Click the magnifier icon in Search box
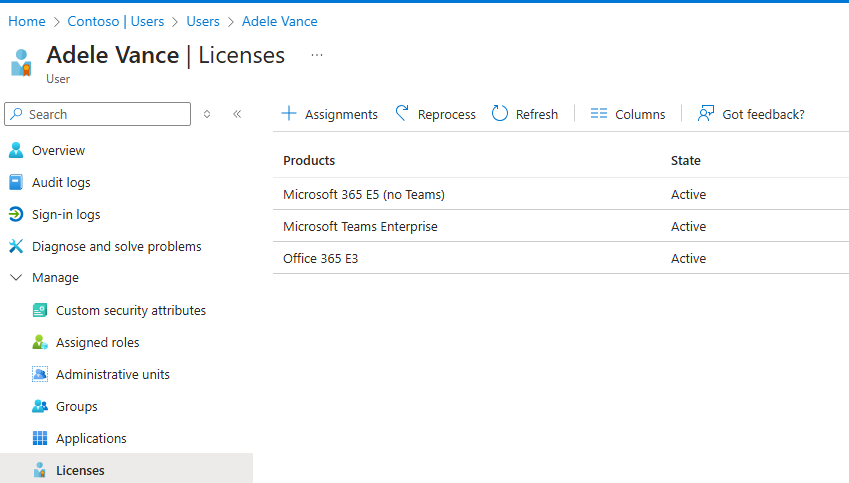The width and height of the screenshot is (849, 483). (17, 114)
